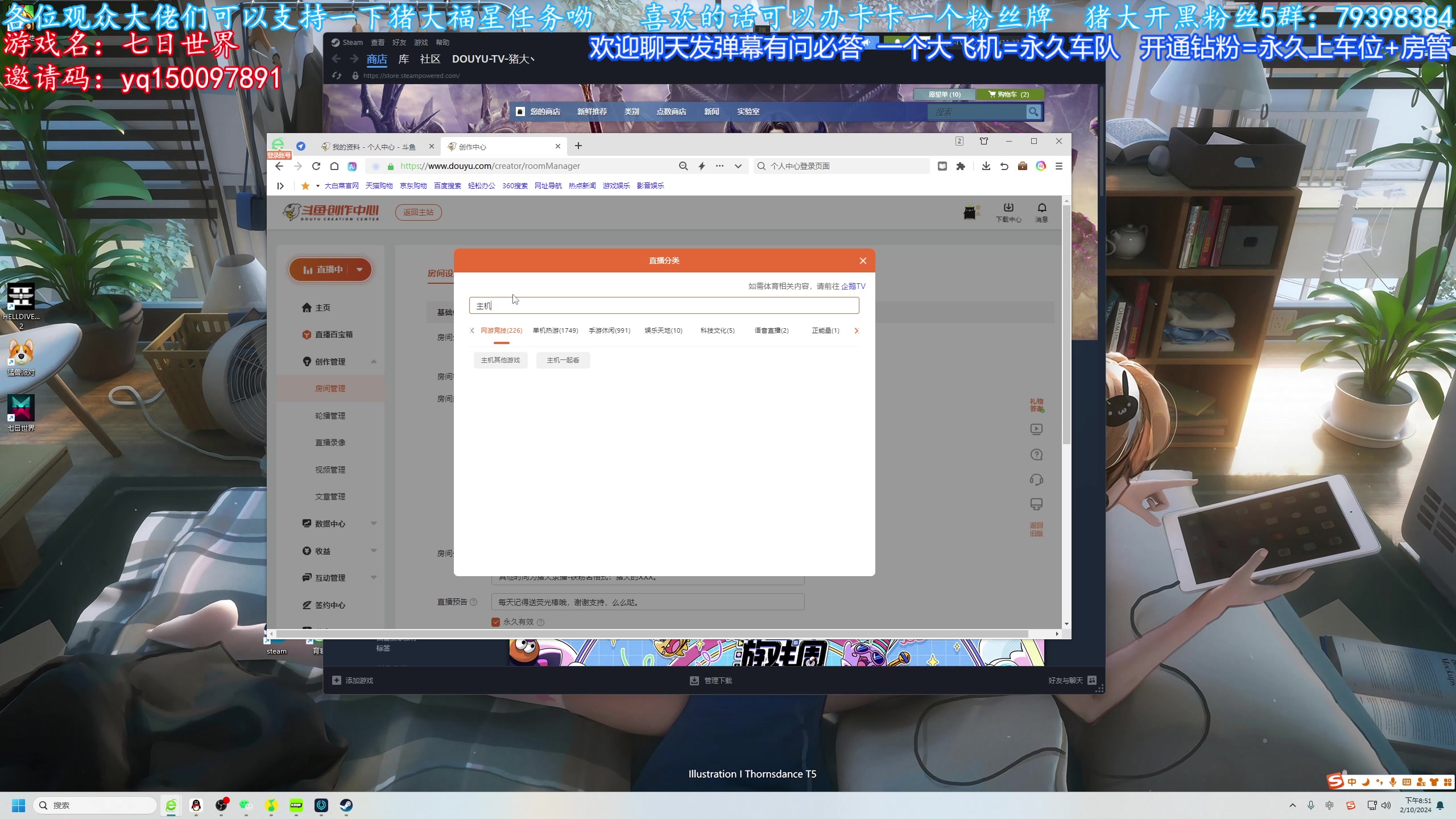Click Steam 购物车 (2) button
The height and width of the screenshot is (819, 1456).
click(1010, 94)
